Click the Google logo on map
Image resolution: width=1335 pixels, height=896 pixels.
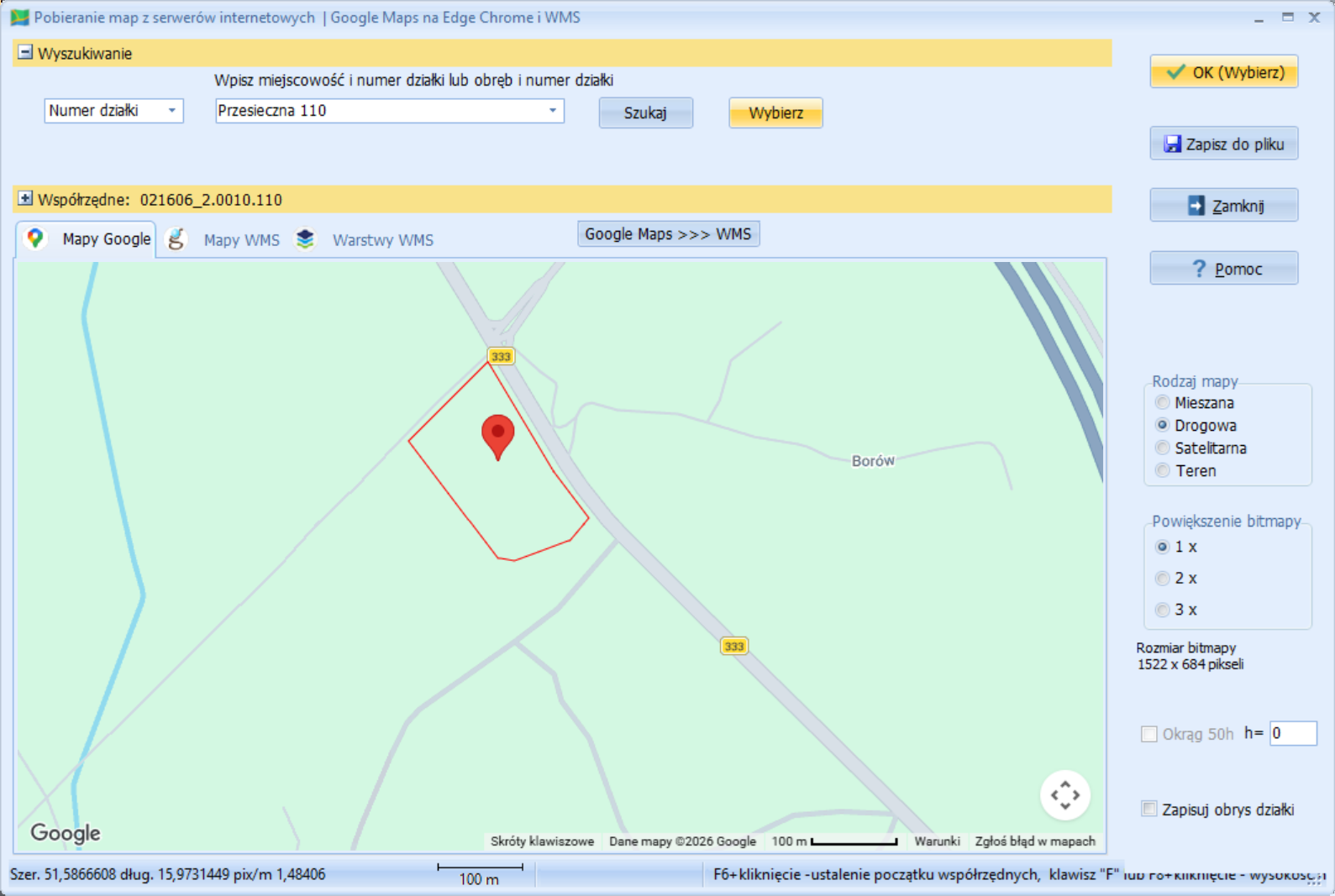[66, 832]
